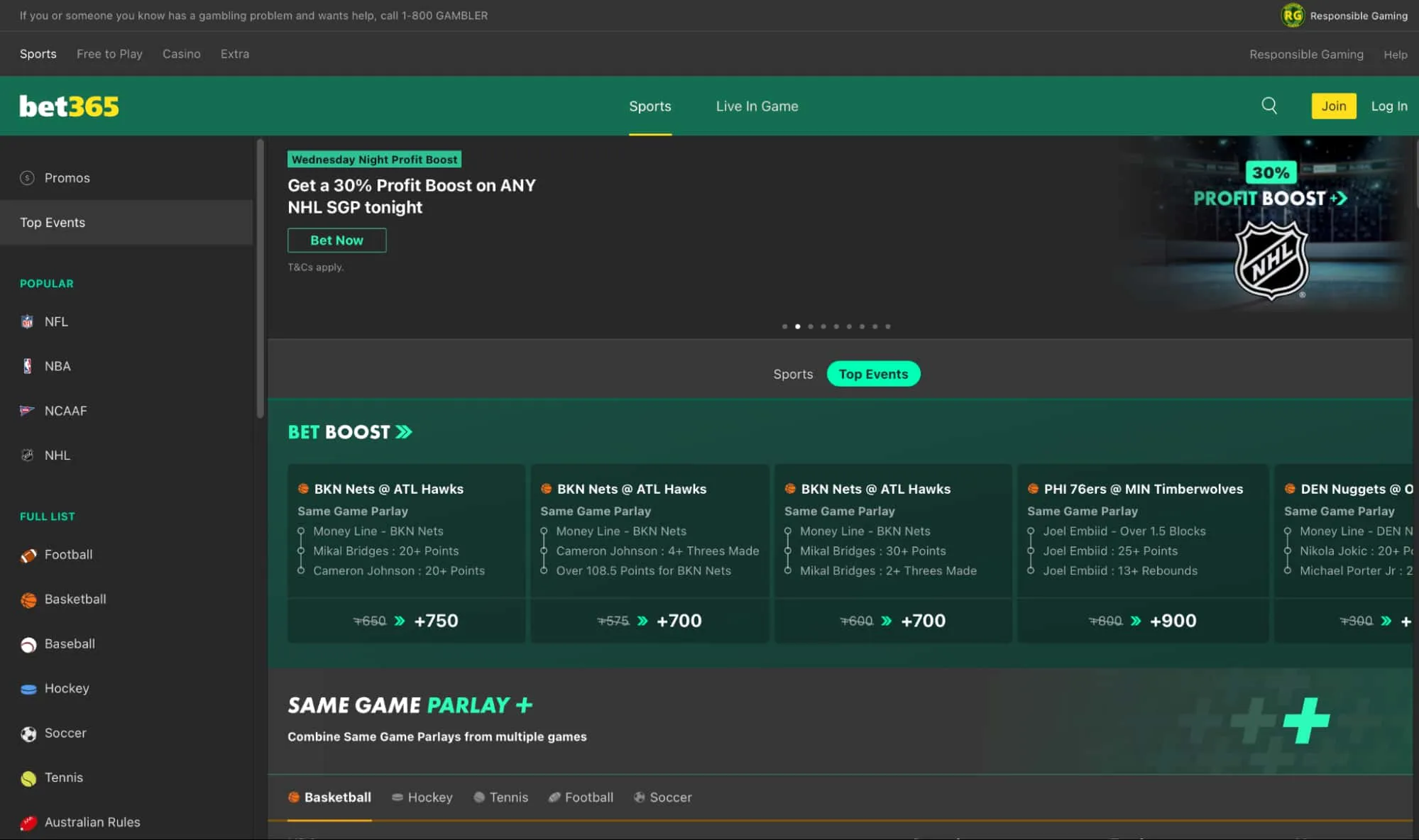Go to first carousel slide dot
This screenshot has width=1419, height=840.
[x=784, y=326]
